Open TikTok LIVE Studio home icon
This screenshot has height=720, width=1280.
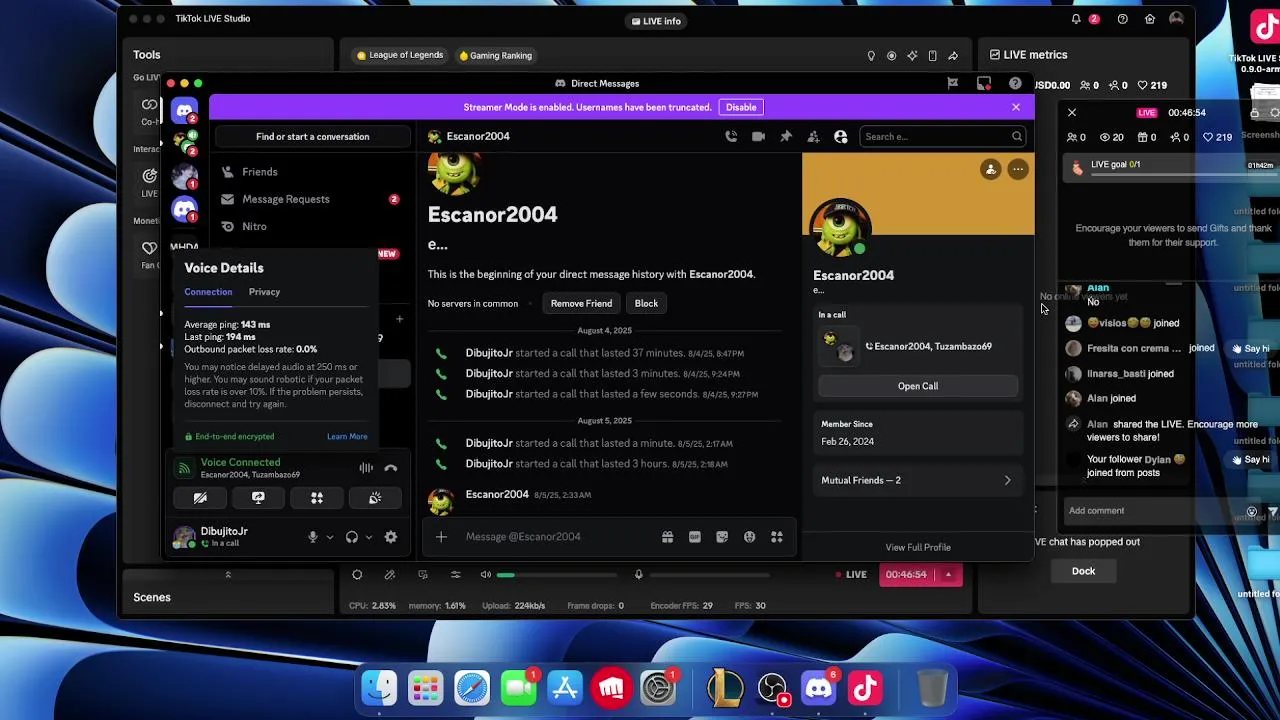pyautogui.click(x=1150, y=19)
